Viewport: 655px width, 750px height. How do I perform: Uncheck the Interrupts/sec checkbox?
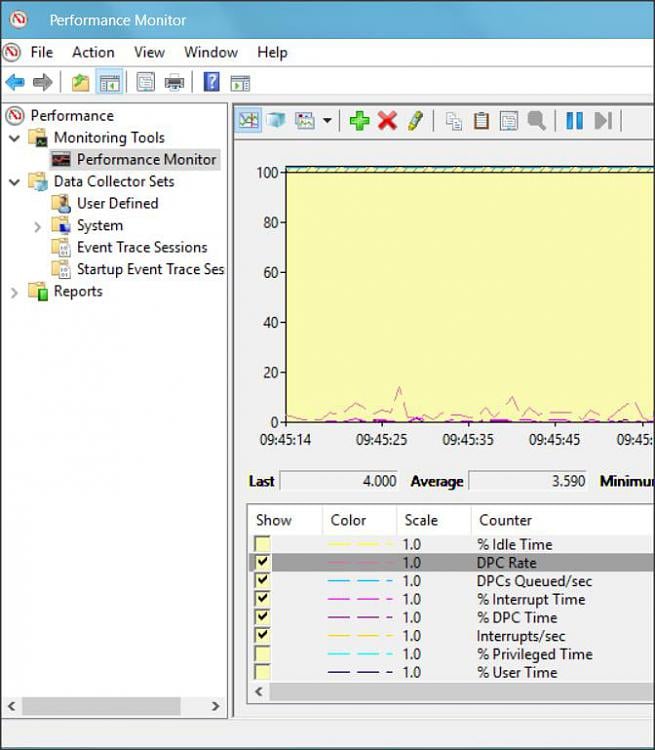(x=262, y=635)
